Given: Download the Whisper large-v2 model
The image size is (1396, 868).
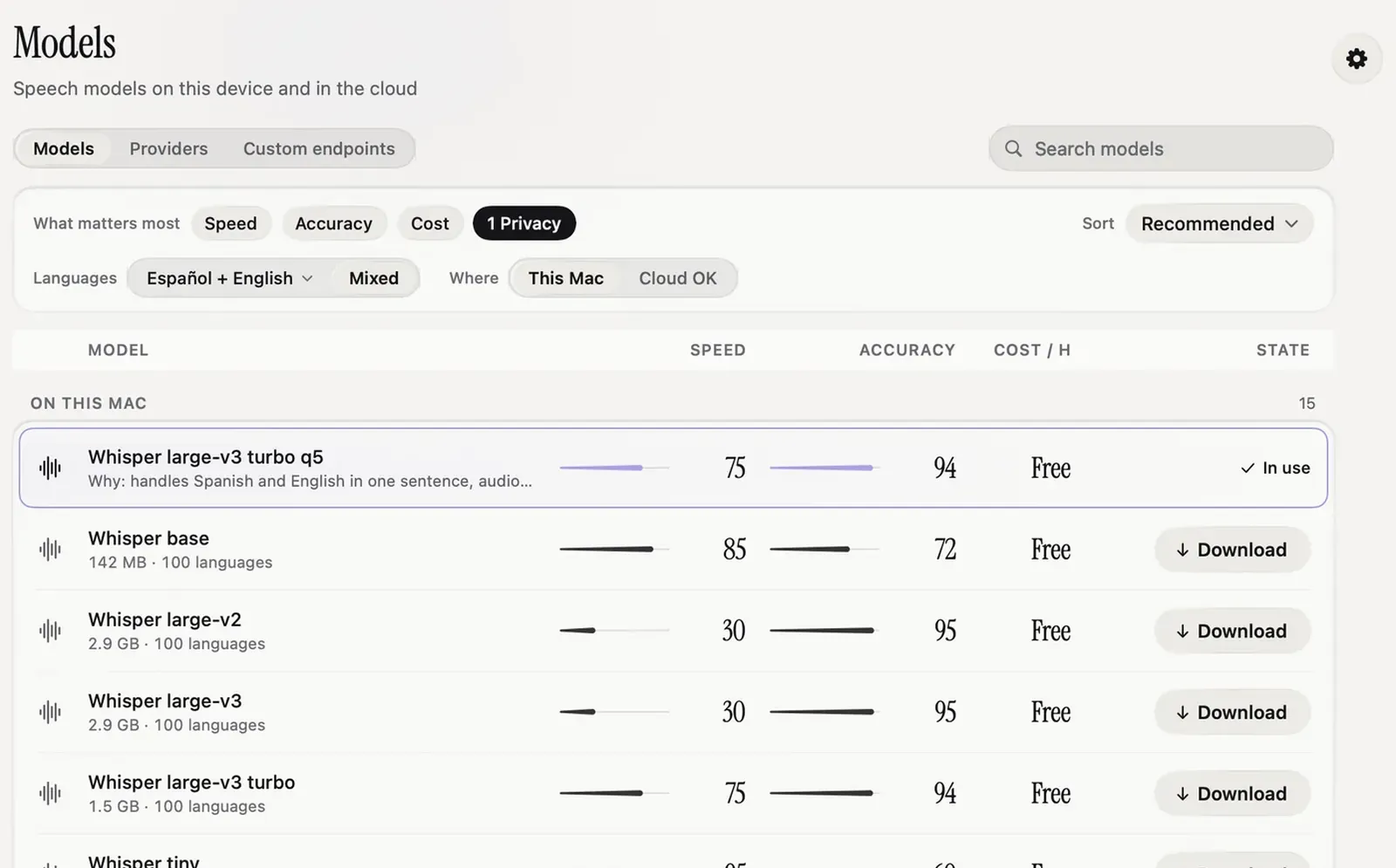Looking at the screenshot, I should [x=1232, y=631].
